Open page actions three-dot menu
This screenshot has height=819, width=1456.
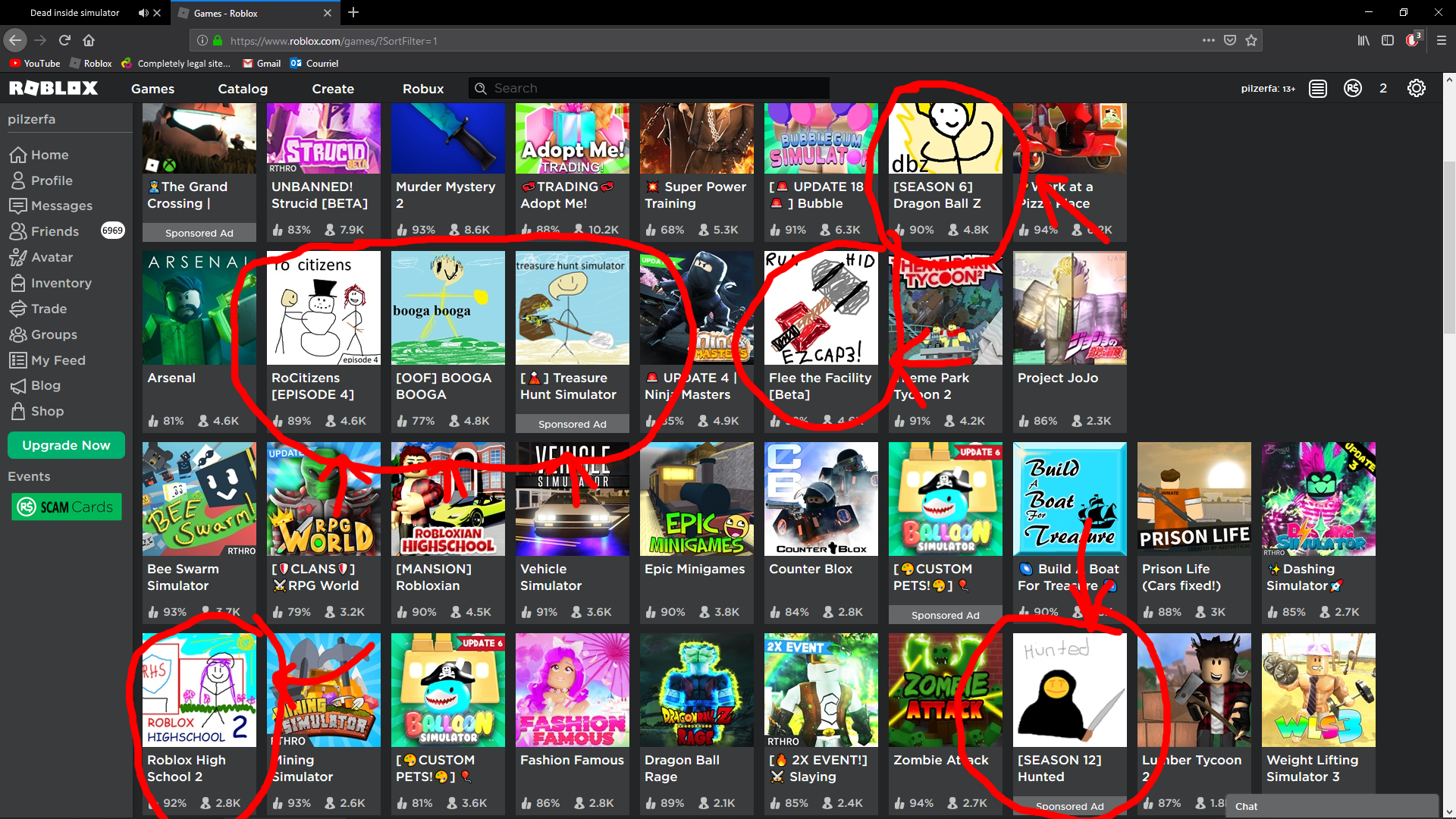click(x=1209, y=40)
